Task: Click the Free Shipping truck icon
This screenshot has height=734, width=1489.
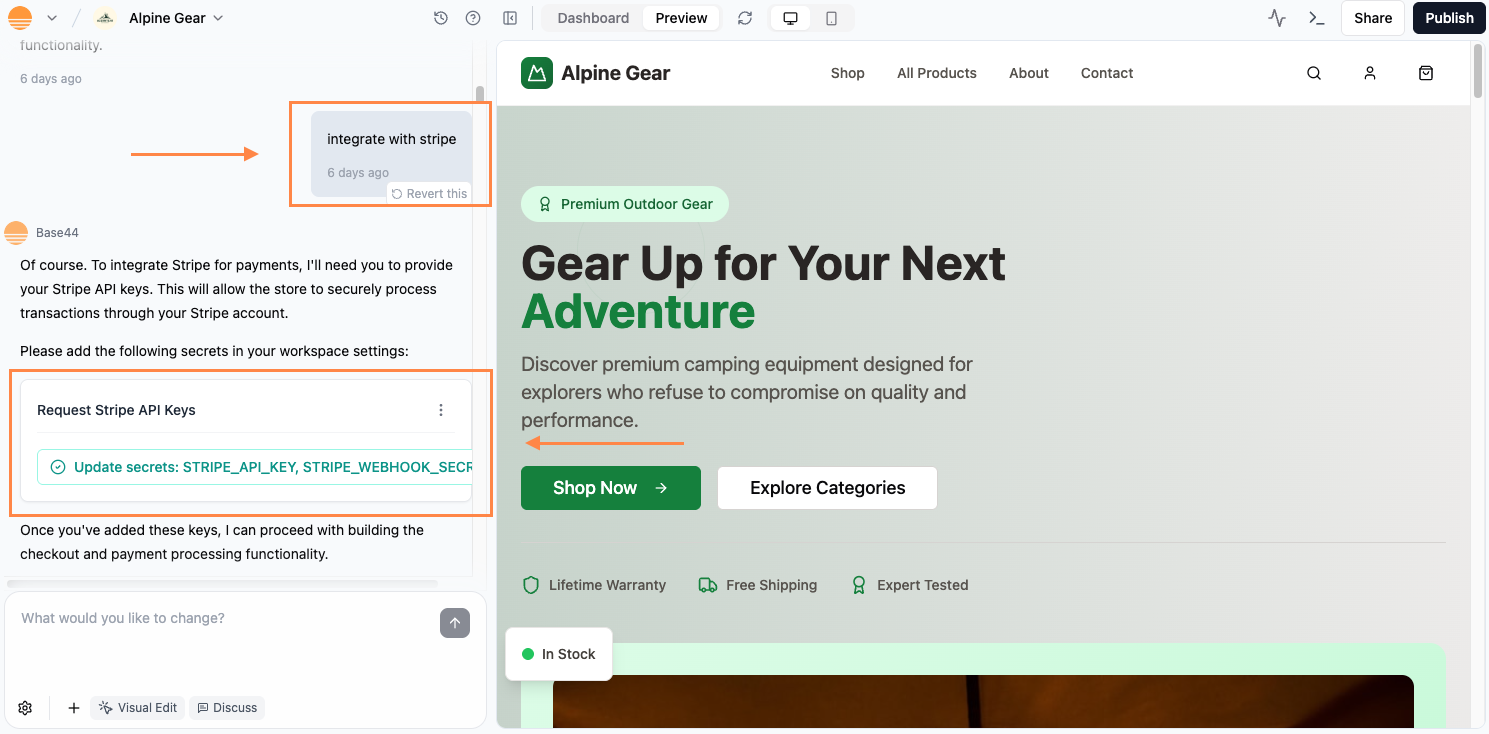Action: point(708,585)
